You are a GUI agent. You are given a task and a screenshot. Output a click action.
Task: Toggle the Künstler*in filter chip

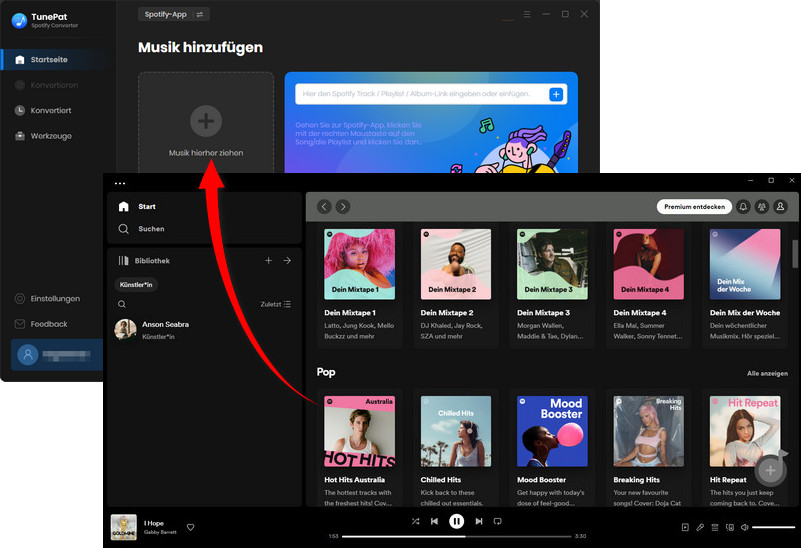[136, 284]
